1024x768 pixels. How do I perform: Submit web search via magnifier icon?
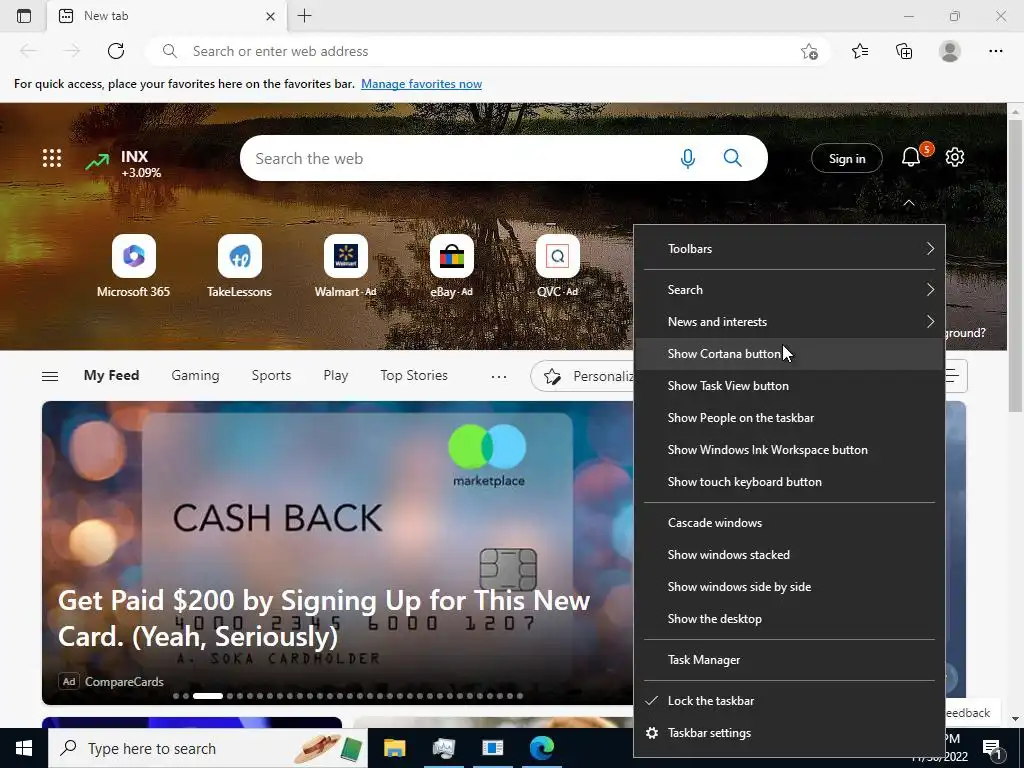click(733, 158)
